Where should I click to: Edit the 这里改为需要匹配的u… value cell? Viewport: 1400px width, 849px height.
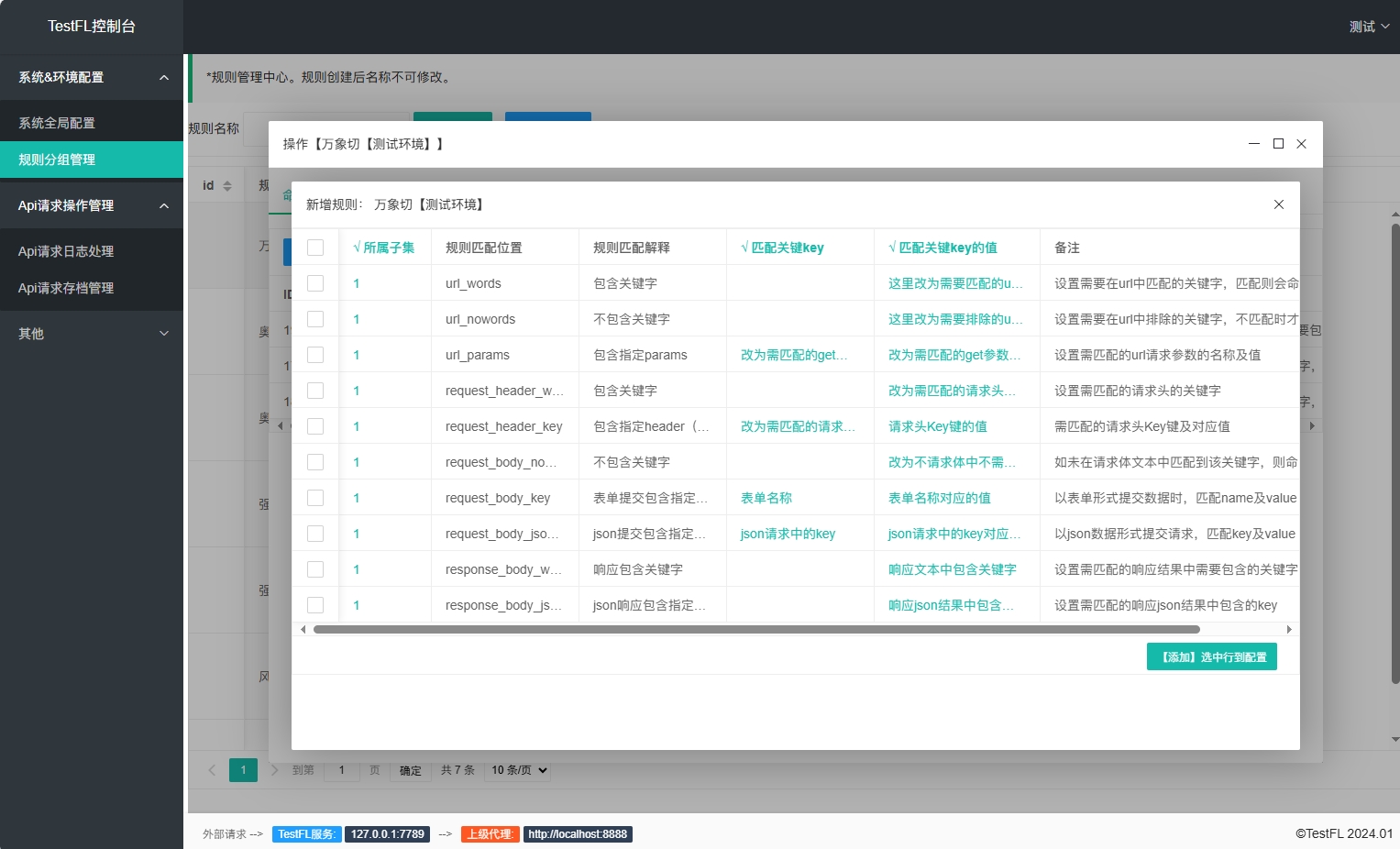955,283
